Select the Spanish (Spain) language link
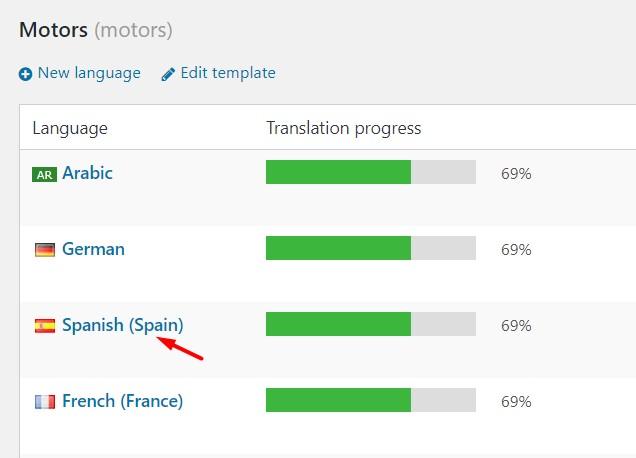Image resolution: width=636 pixels, height=458 pixels. tap(122, 325)
